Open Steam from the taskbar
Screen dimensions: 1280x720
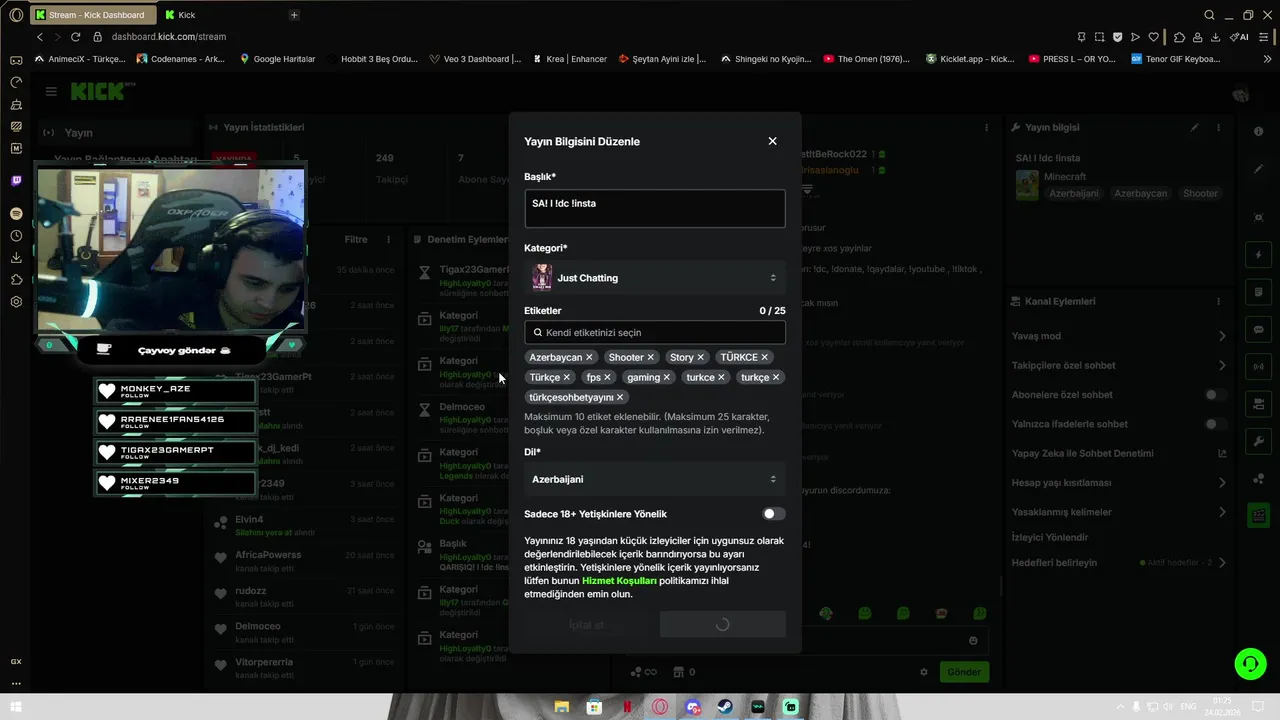point(725,707)
